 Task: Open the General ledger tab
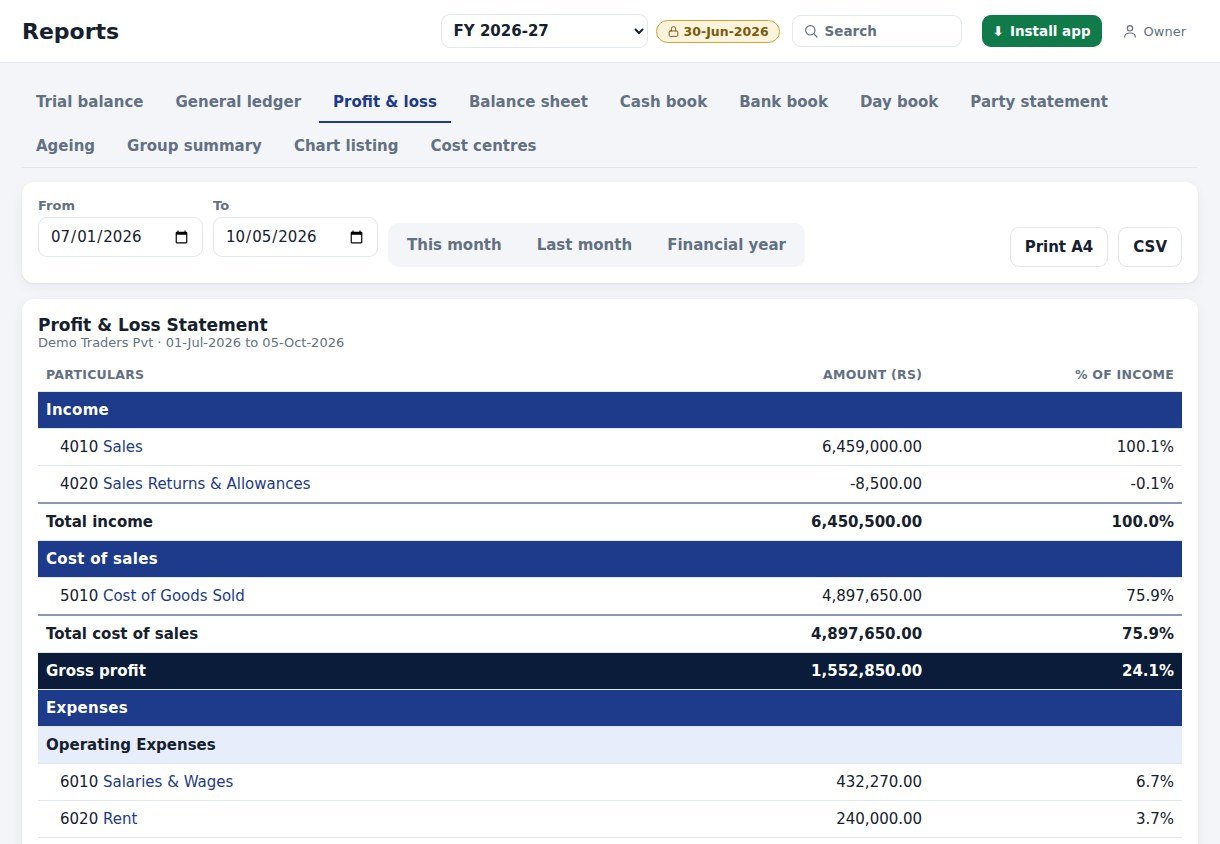click(x=238, y=101)
